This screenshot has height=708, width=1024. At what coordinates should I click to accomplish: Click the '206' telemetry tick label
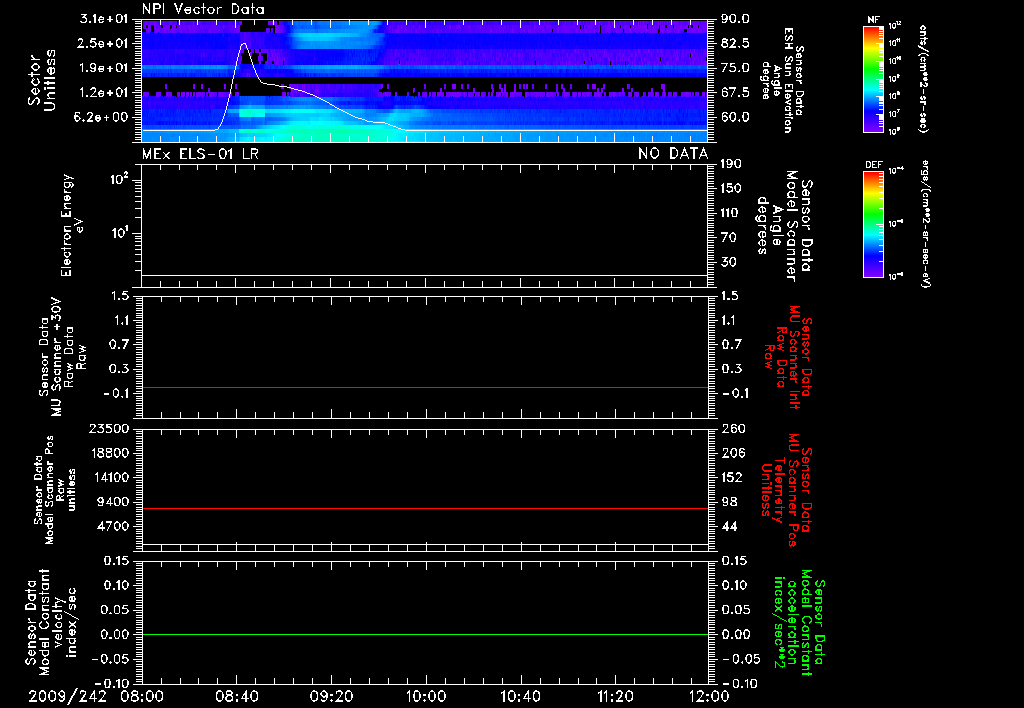point(733,453)
